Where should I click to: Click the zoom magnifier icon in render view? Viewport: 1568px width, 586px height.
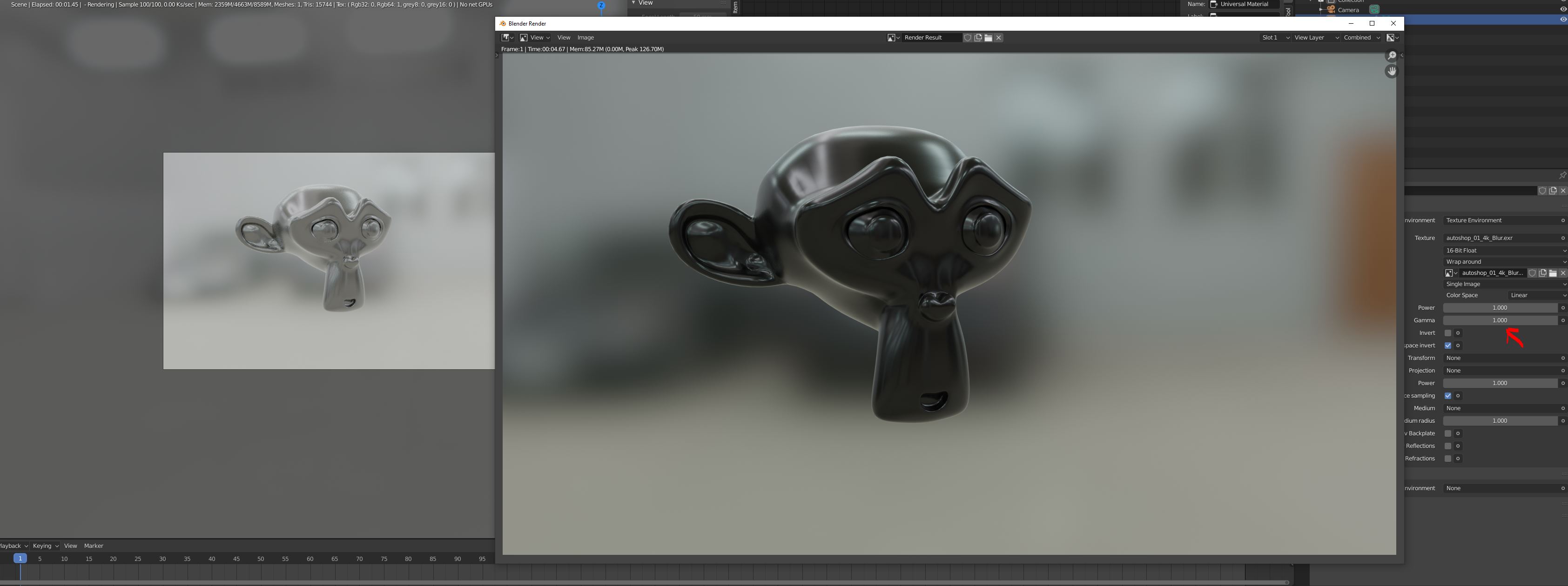coord(1392,55)
